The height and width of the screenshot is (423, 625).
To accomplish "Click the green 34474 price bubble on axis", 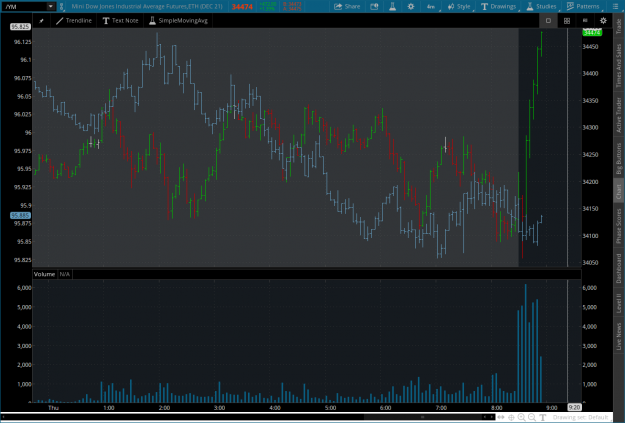I will (x=592, y=32).
